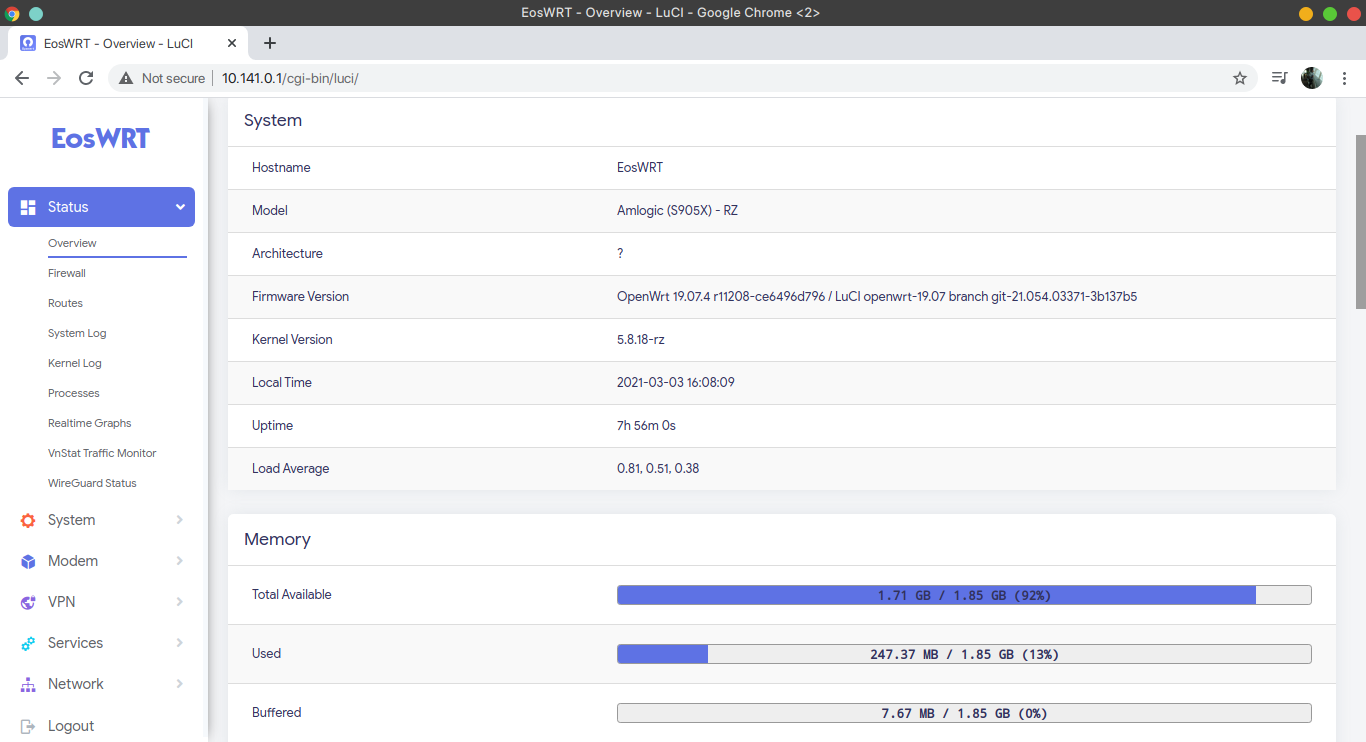
Task: Click the Not secure warning icon
Action: [x=126, y=78]
